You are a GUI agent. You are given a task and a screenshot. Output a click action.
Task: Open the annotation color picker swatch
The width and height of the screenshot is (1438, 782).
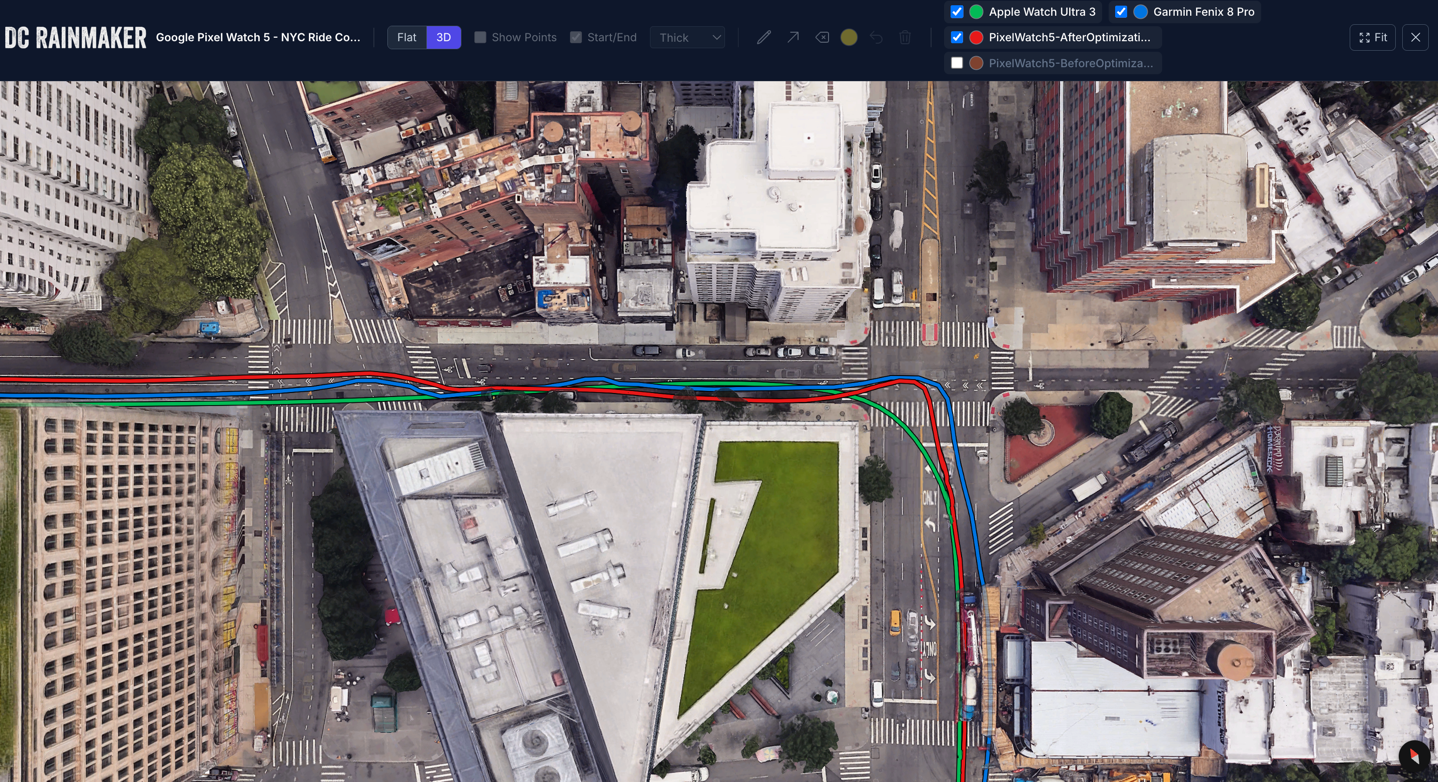(849, 38)
